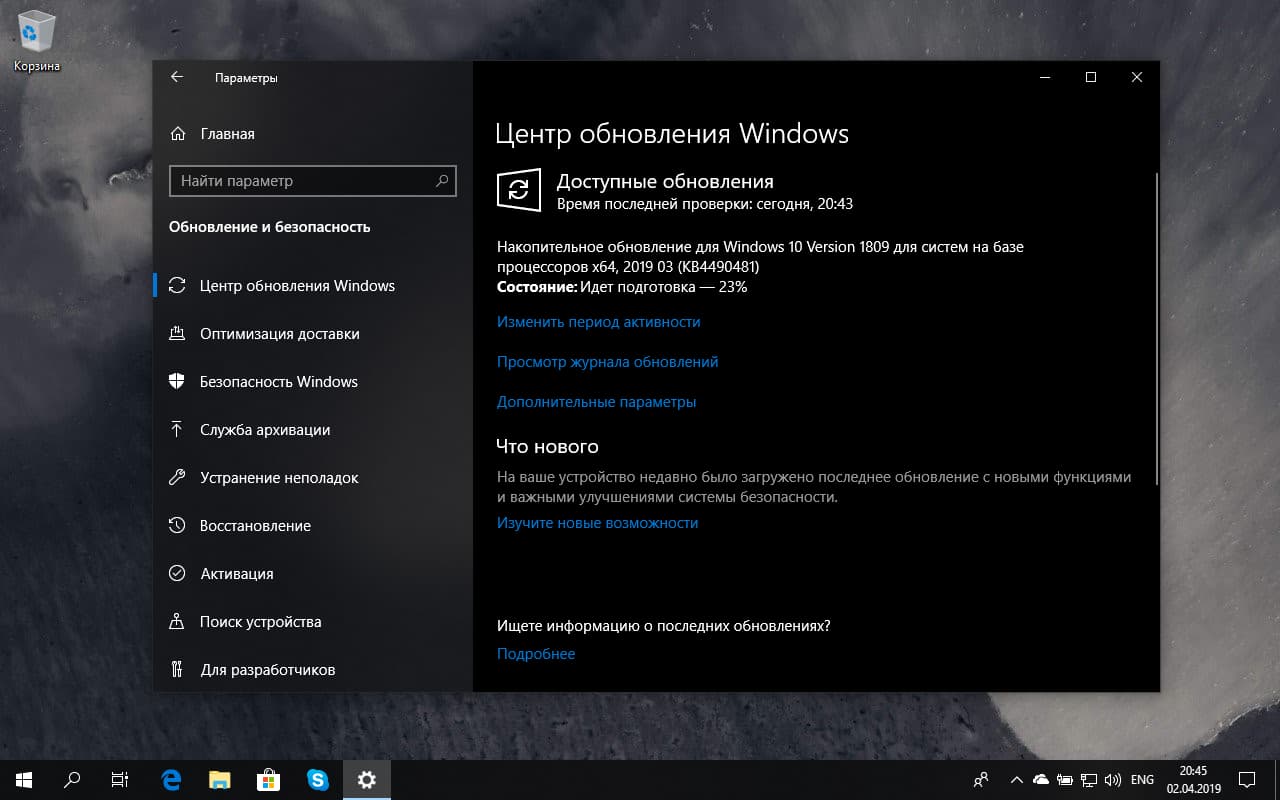Screen dimensions: 1280x800
Task: Open the Action Center notification icon
Action: (x=1246, y=779)
